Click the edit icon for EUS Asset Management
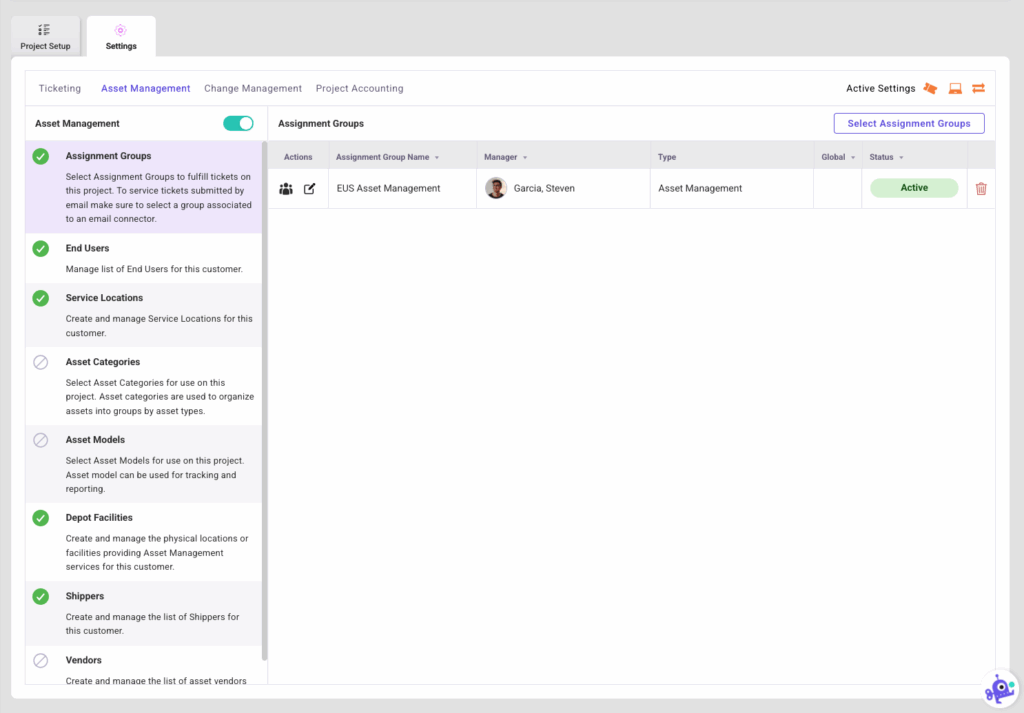The width and height of the screenshot is (1024, 713). 310,189
